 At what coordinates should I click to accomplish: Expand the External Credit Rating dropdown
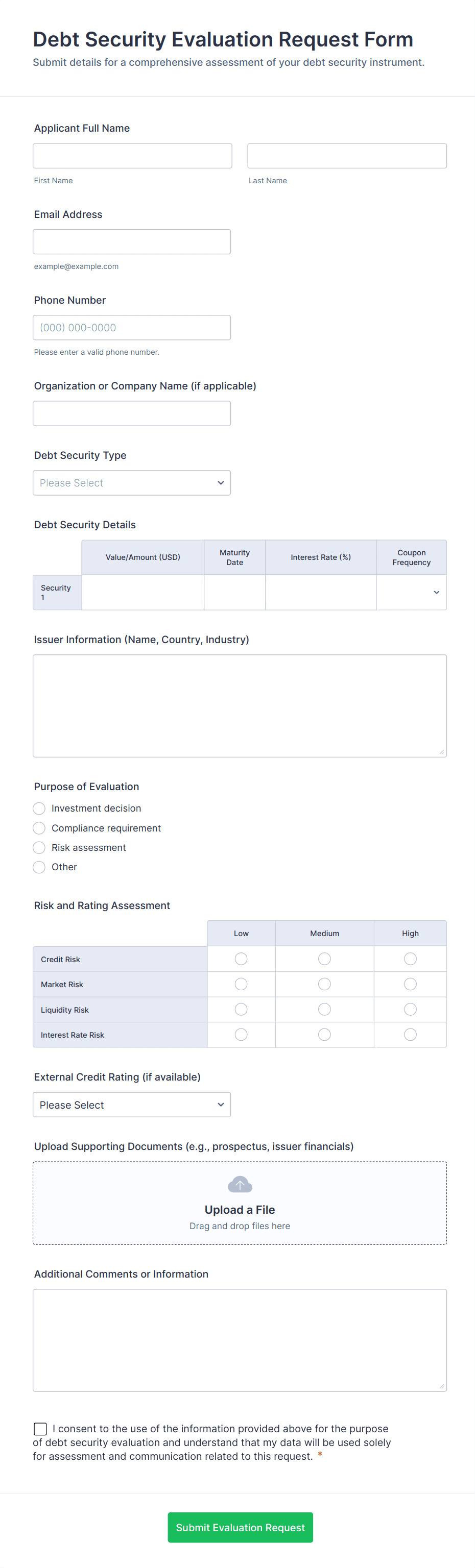(132, 1105)
